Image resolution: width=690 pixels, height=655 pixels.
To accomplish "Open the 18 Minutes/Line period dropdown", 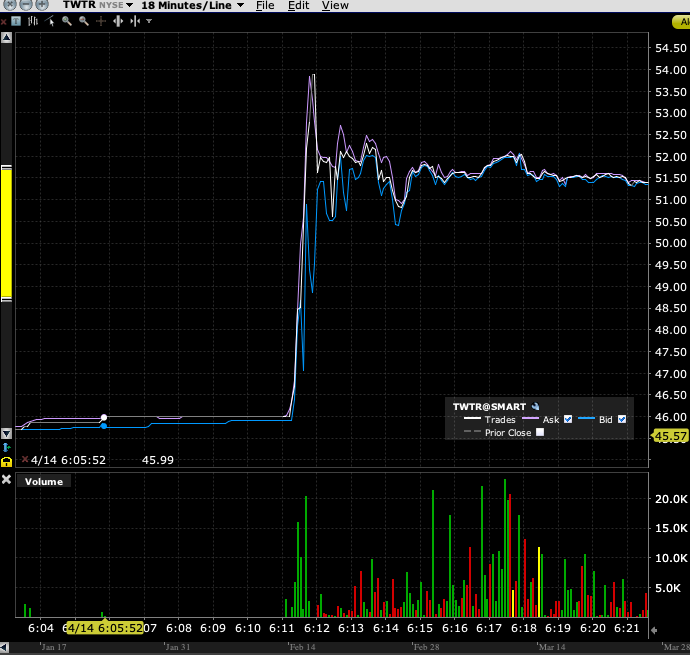I will click(240, 5).
